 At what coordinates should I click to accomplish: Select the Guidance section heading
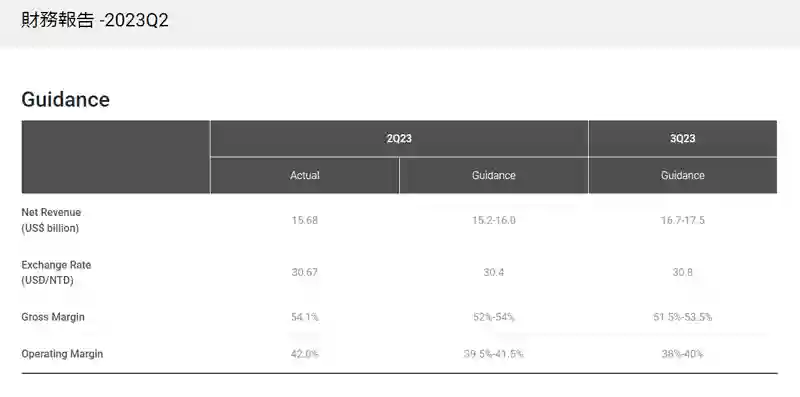coord(65,99)
